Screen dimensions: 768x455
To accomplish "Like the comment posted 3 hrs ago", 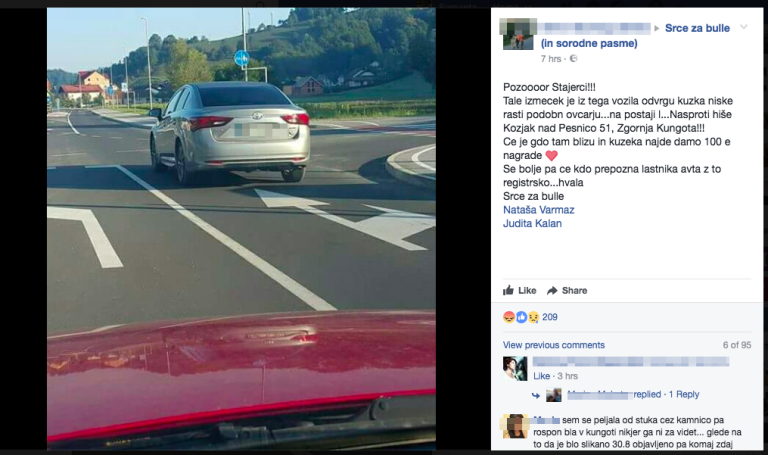I will 541,376.
